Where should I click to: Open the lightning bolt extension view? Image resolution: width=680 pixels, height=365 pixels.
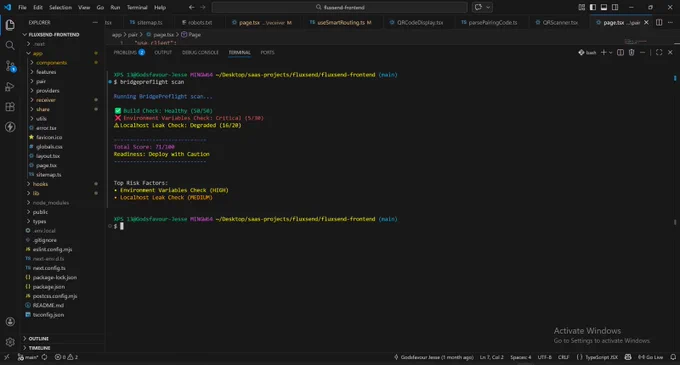point(10,127)
